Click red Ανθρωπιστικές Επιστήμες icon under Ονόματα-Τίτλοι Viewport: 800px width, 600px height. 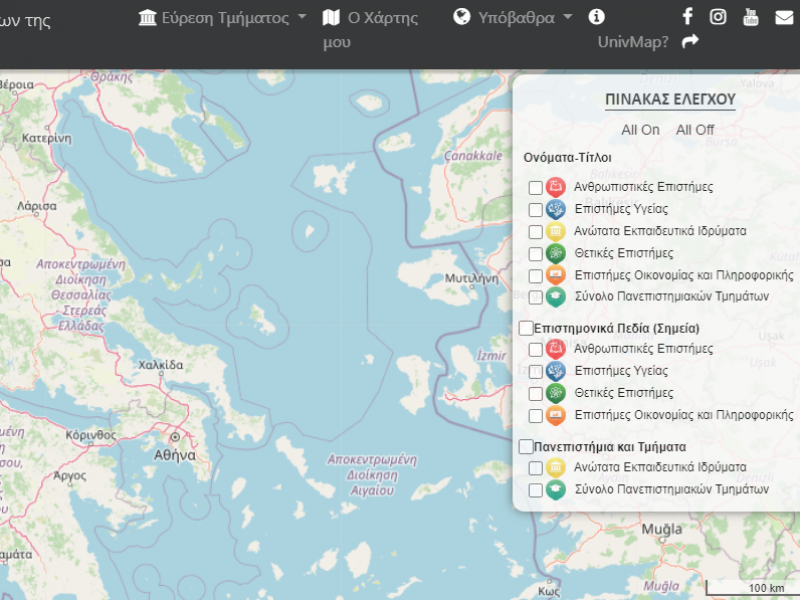tap(556, 187)
